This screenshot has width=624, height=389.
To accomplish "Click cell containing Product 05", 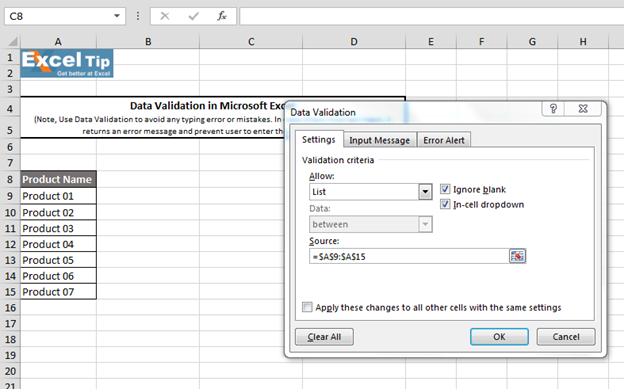I will coord(58,260).
